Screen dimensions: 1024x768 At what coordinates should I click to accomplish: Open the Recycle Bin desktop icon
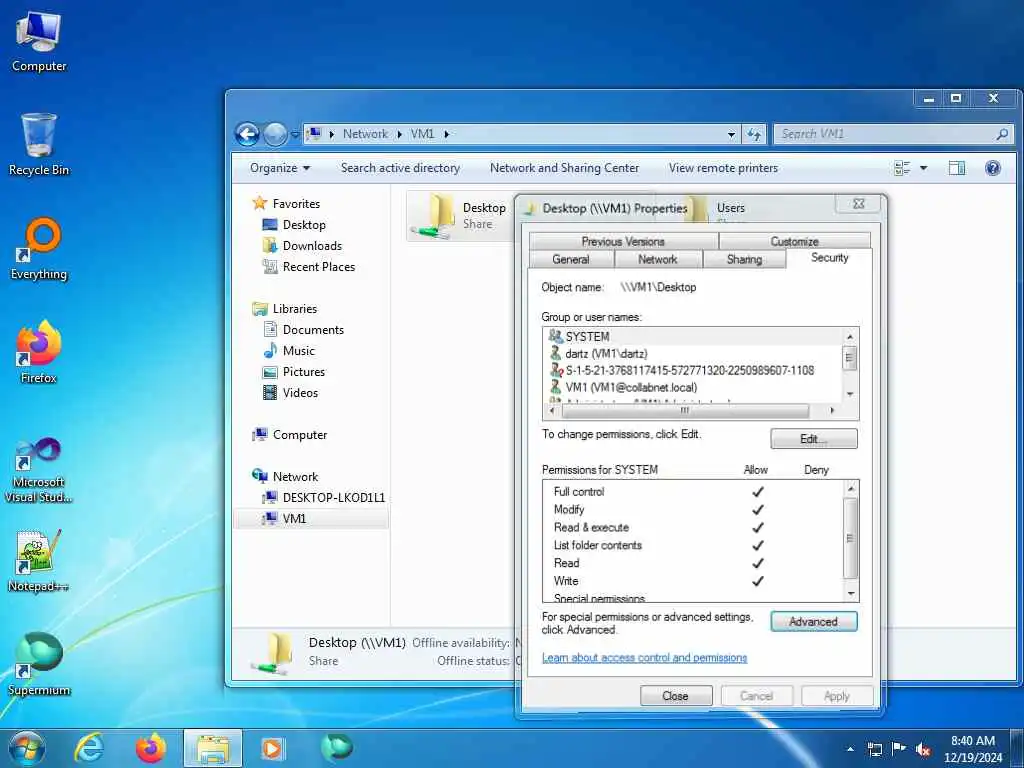tap(39, 145)
